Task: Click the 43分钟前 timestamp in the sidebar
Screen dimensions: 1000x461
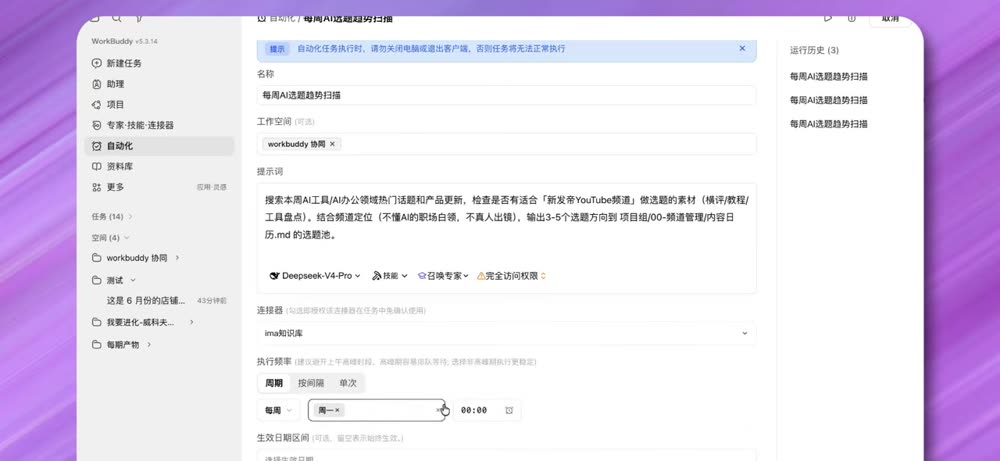Action: pos(212,301)
